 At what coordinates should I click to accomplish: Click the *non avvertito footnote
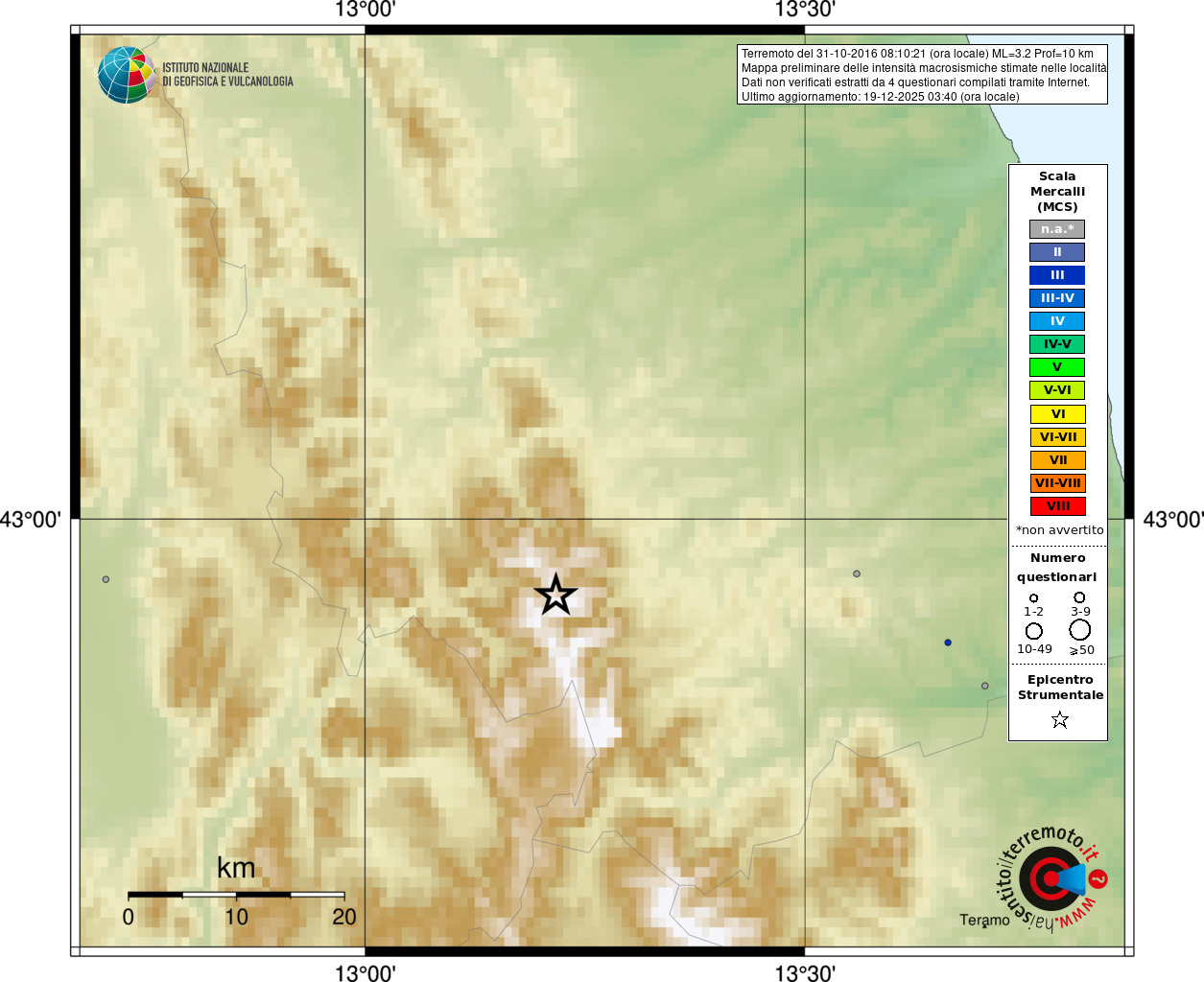(x=1059, y=530)
